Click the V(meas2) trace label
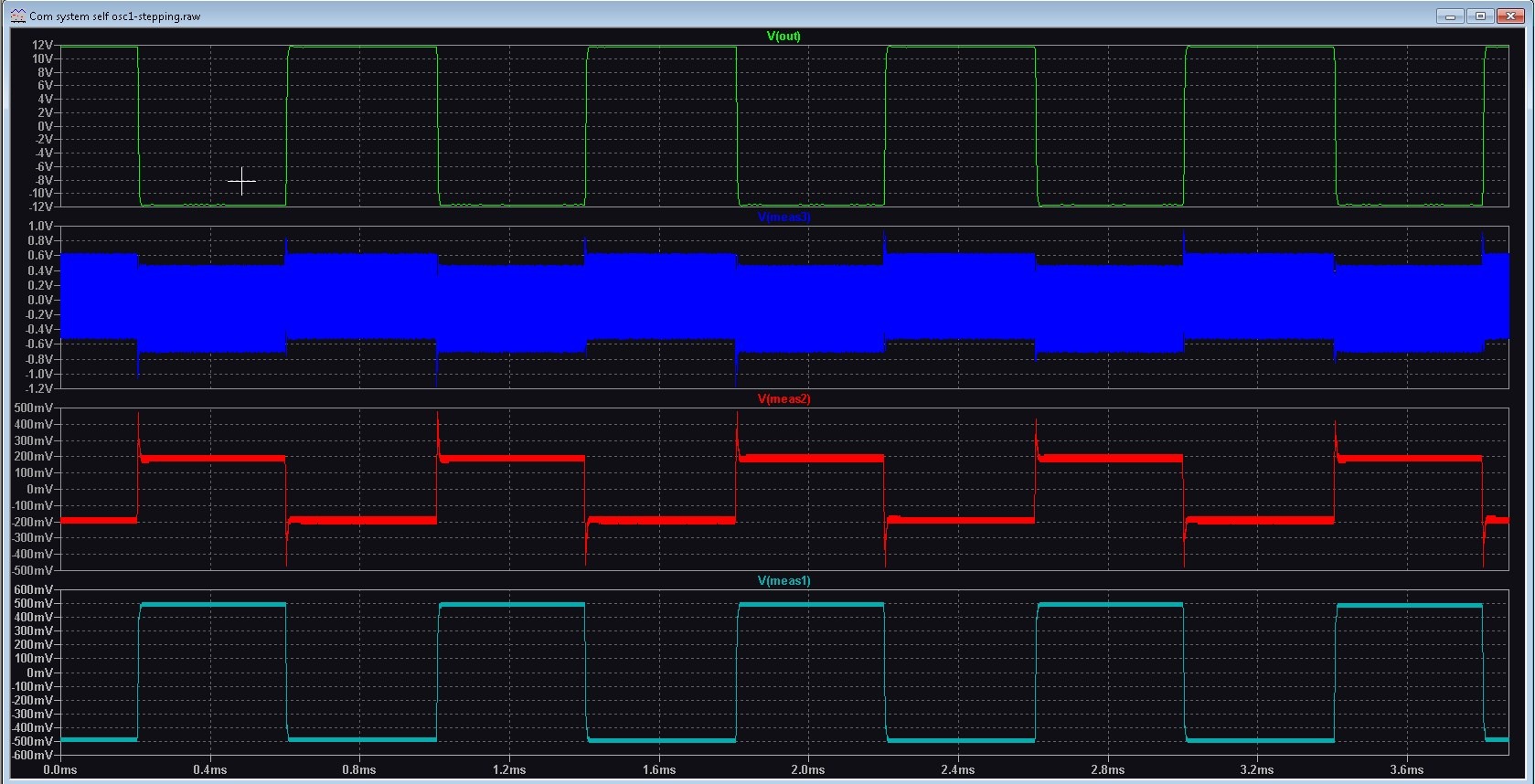 click(783, 399)
